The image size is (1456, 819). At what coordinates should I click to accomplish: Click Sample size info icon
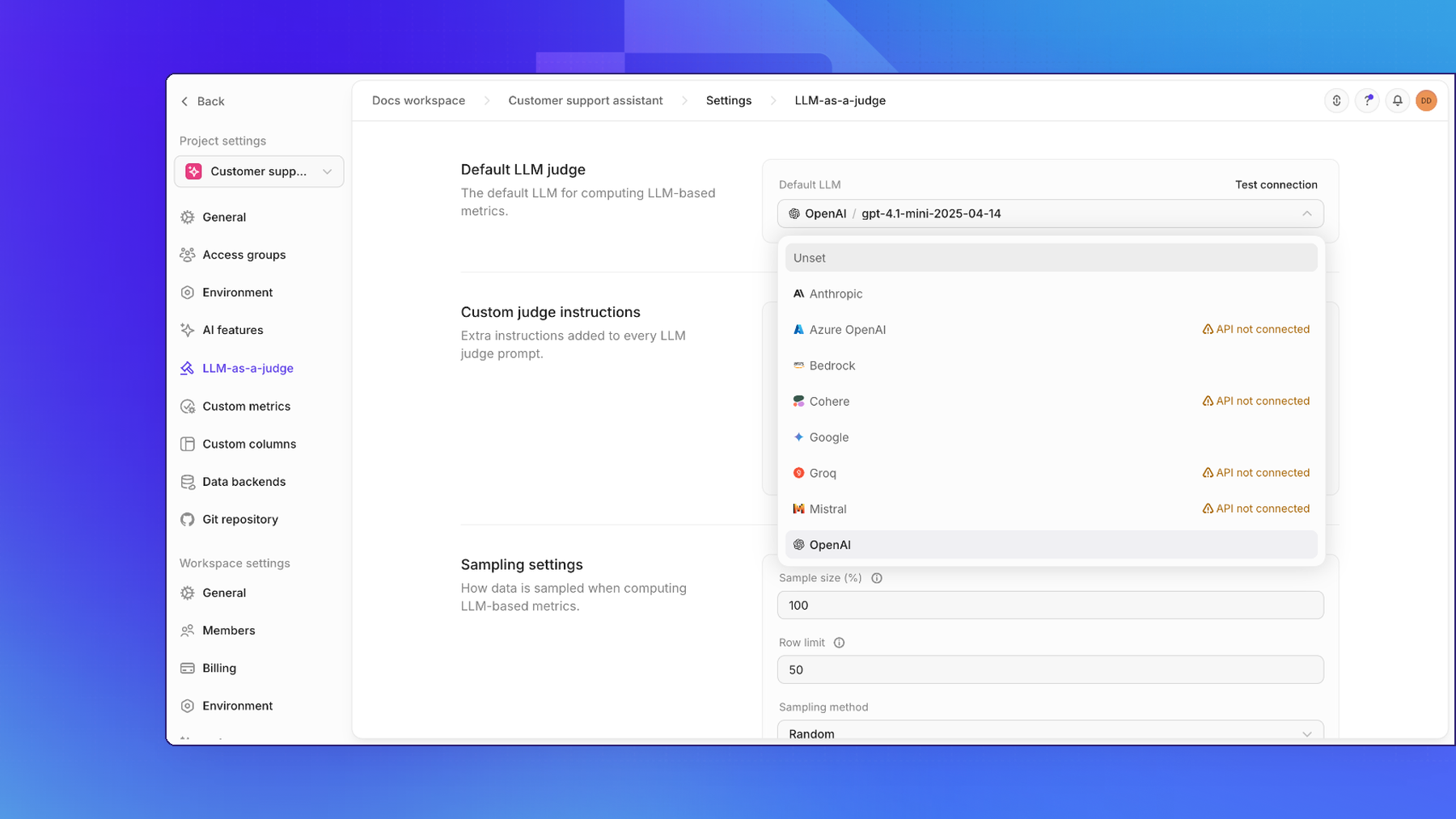pos(877,578)
